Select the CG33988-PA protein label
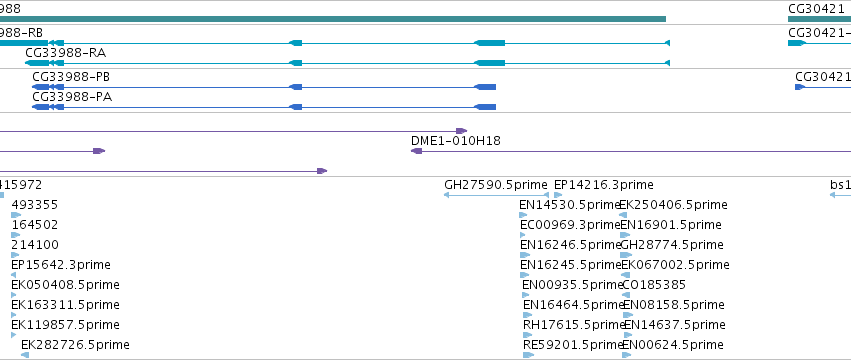Image resolution: width=851 pixels, height=360 pixels. point(72,97)
